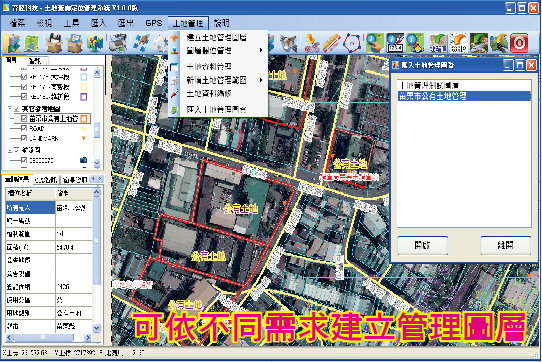The height and width of the screenshot is (362, 542).
Task: Open the GPS menu
Action: 153,23
